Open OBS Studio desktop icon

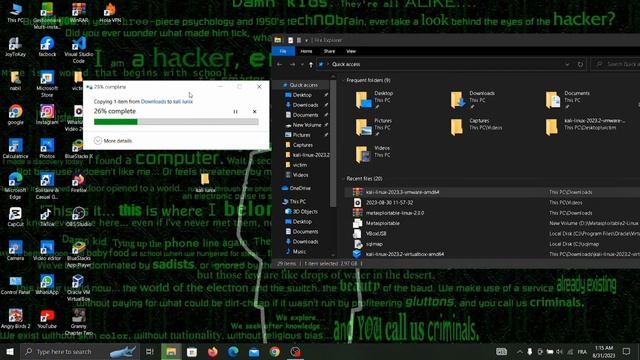point(79,216)
